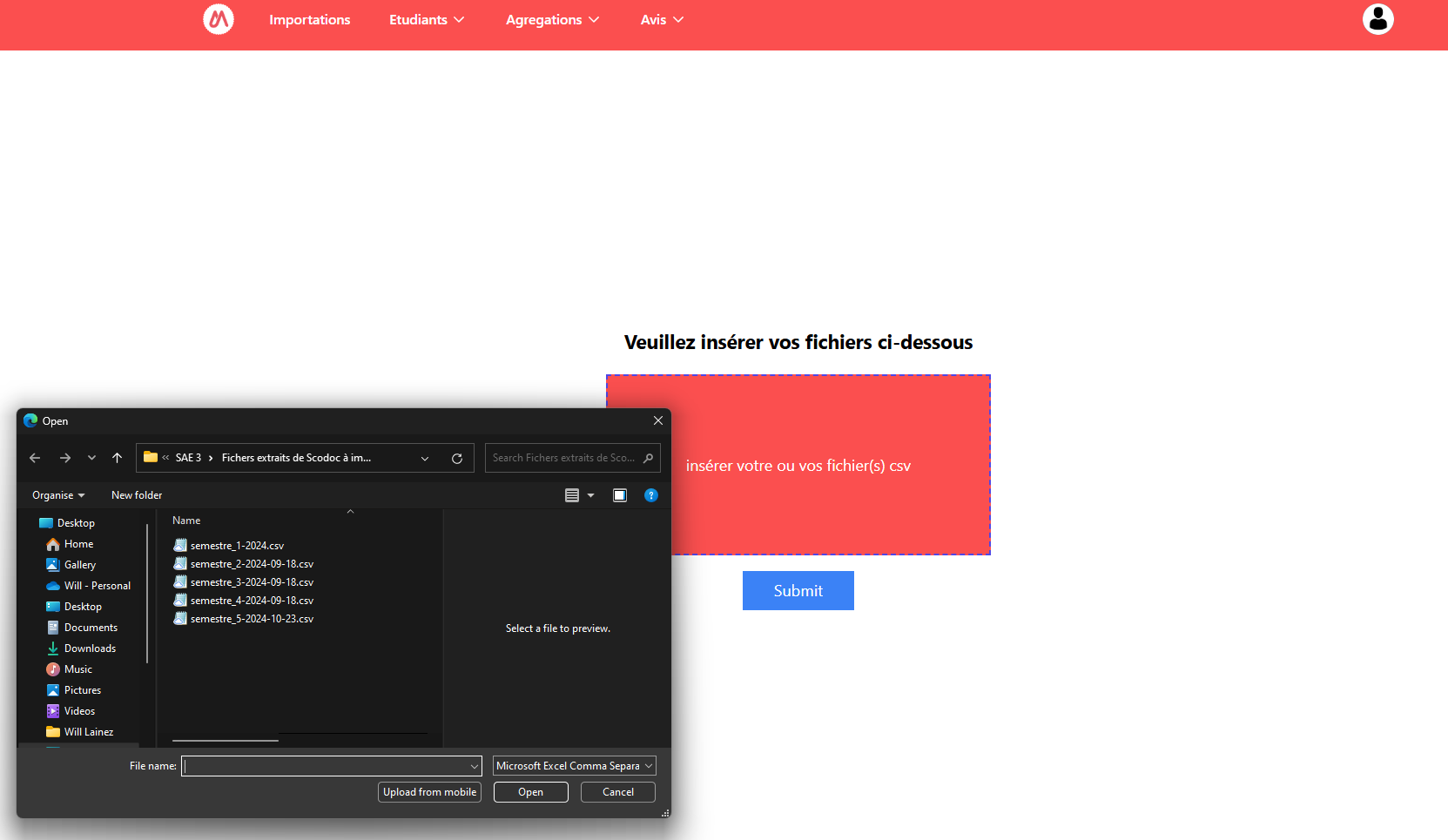Click the Fichers extraits de Scodoc breadcrumb

[296, 458]
